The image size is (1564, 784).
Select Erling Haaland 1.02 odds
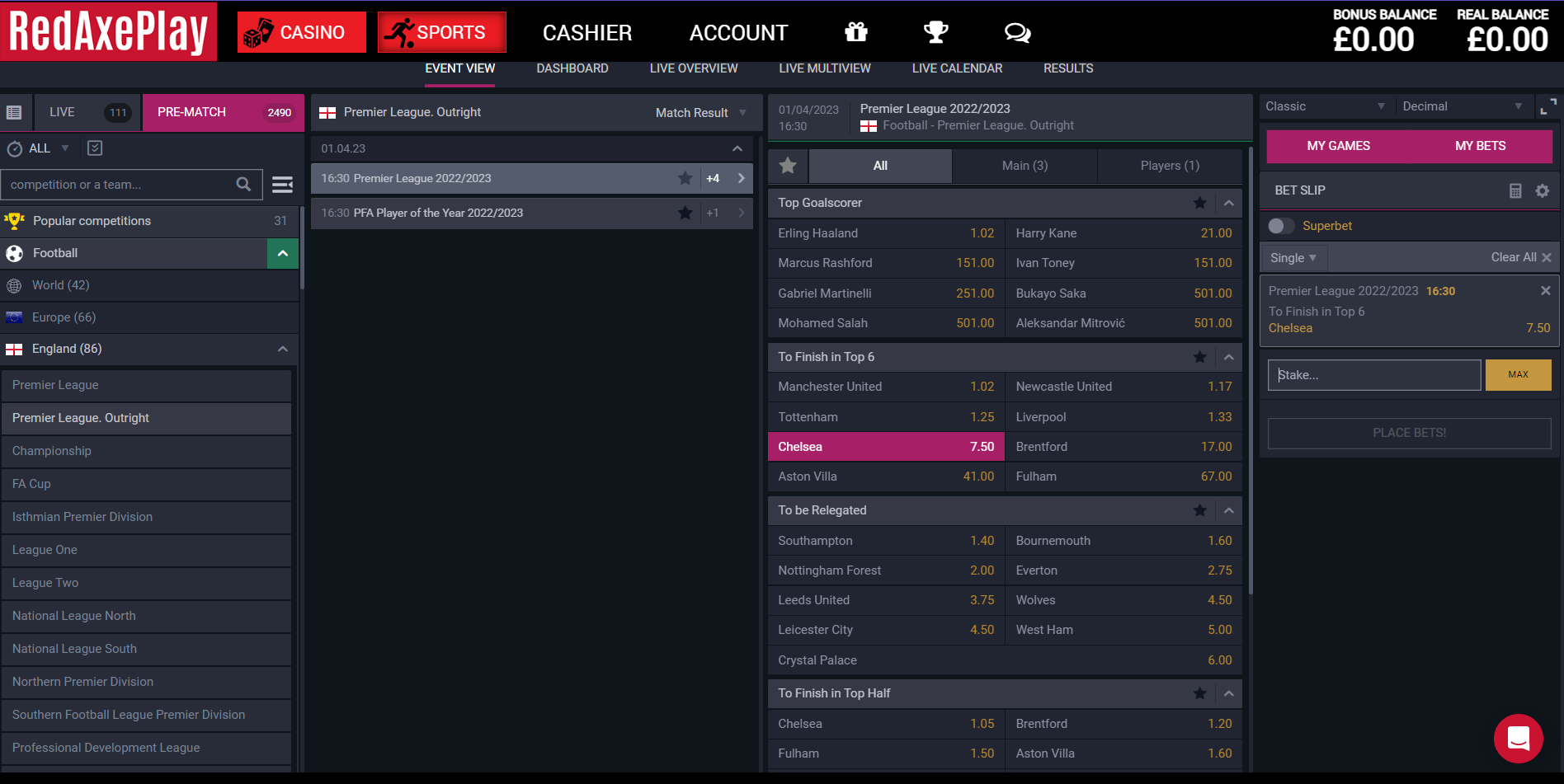(886, 233)
